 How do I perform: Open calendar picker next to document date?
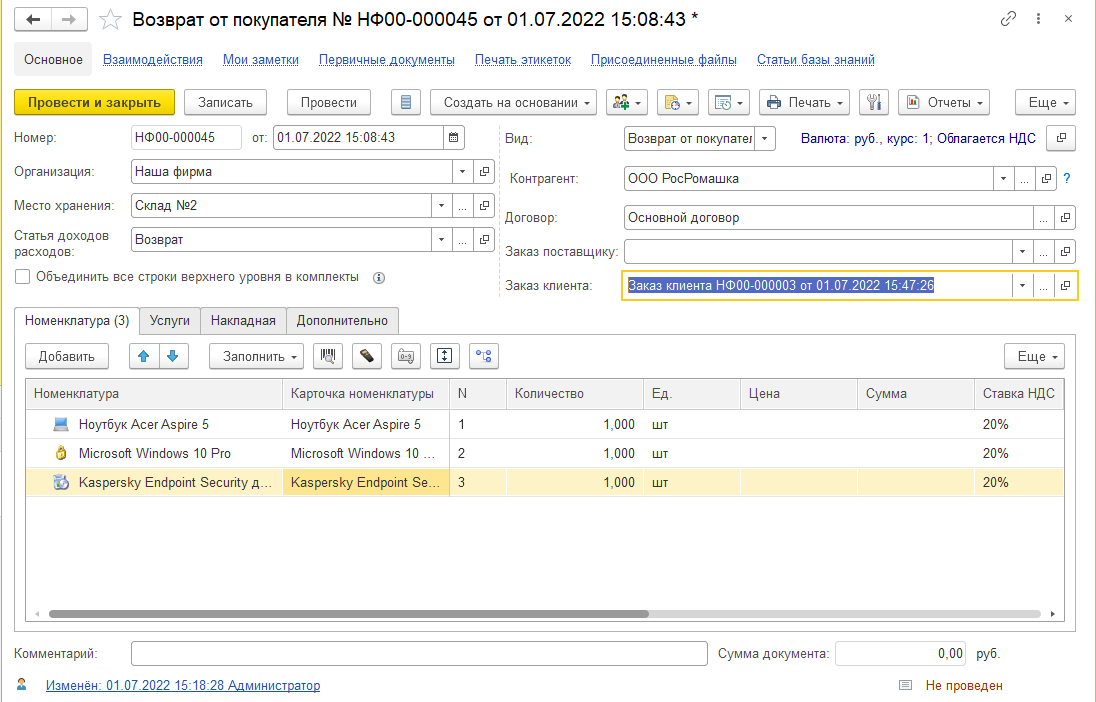[x=454, y=138]
